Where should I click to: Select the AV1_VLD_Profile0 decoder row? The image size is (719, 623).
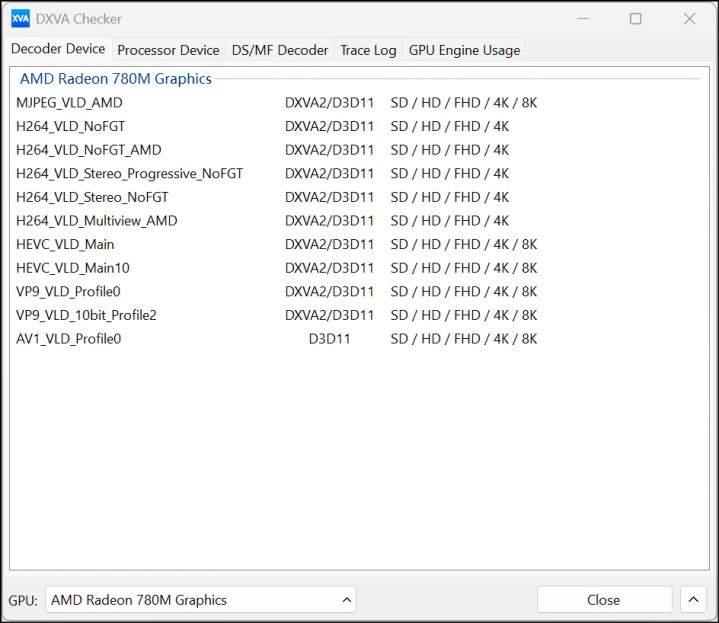pos(69,339)
